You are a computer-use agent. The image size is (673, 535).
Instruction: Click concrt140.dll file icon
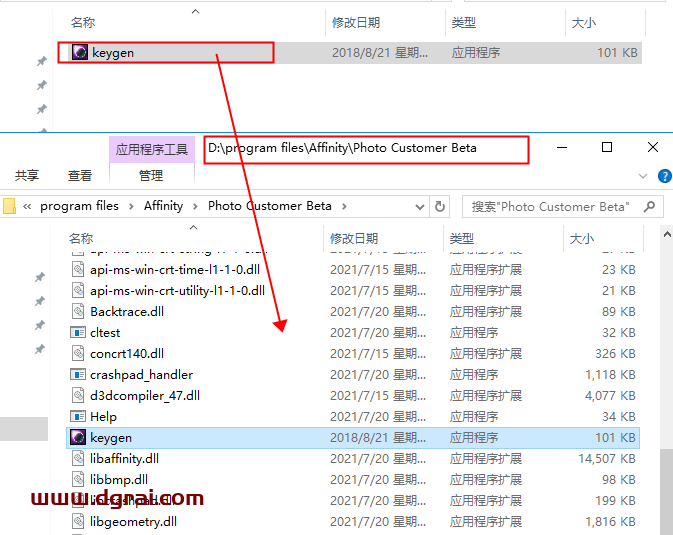tap(78, 354)
